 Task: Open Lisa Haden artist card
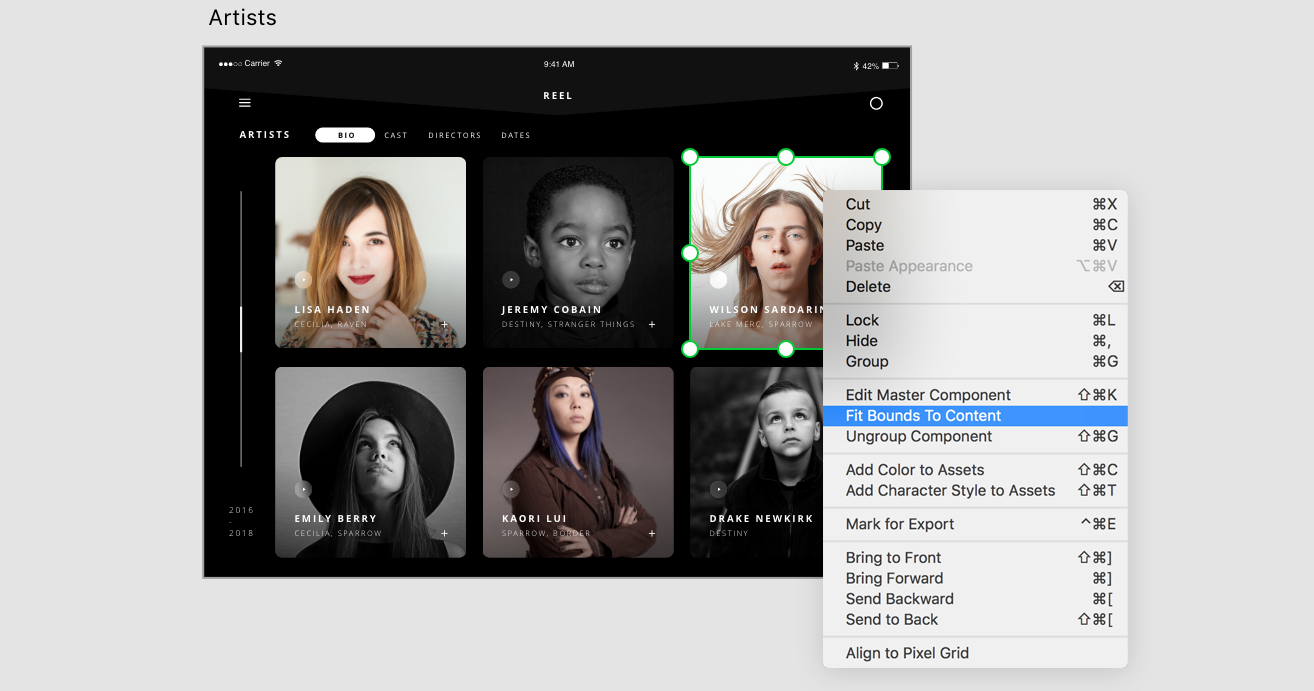point(370,252)
